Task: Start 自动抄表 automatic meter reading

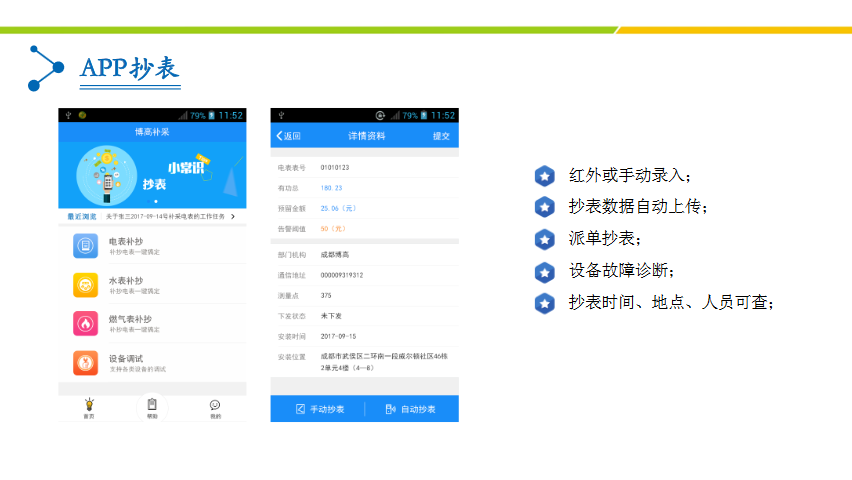Action: point(410,409)
